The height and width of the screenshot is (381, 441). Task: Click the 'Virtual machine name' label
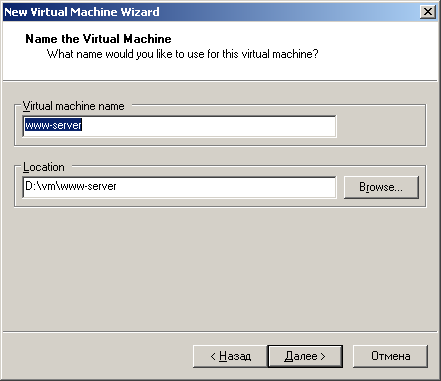[73, 106]
